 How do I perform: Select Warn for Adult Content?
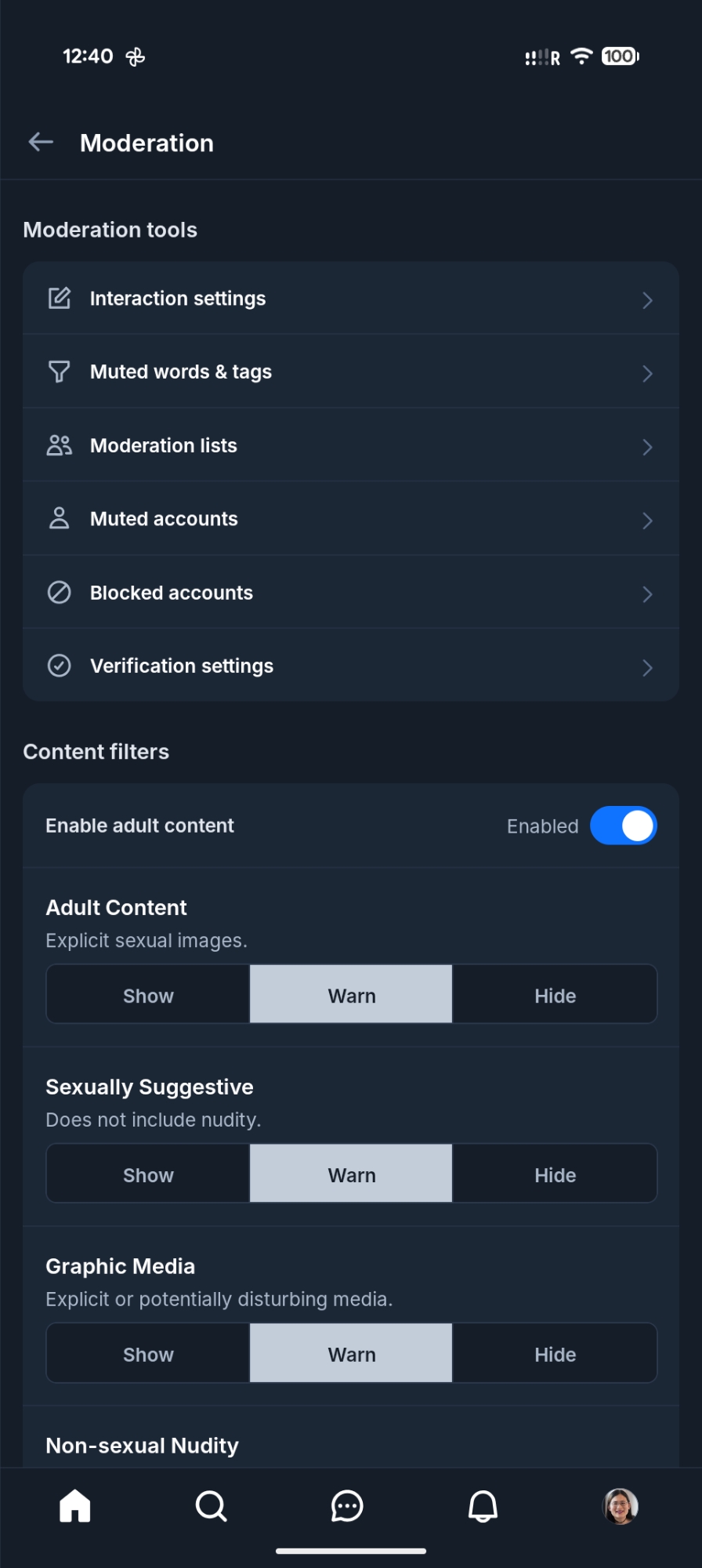[351, 995]
